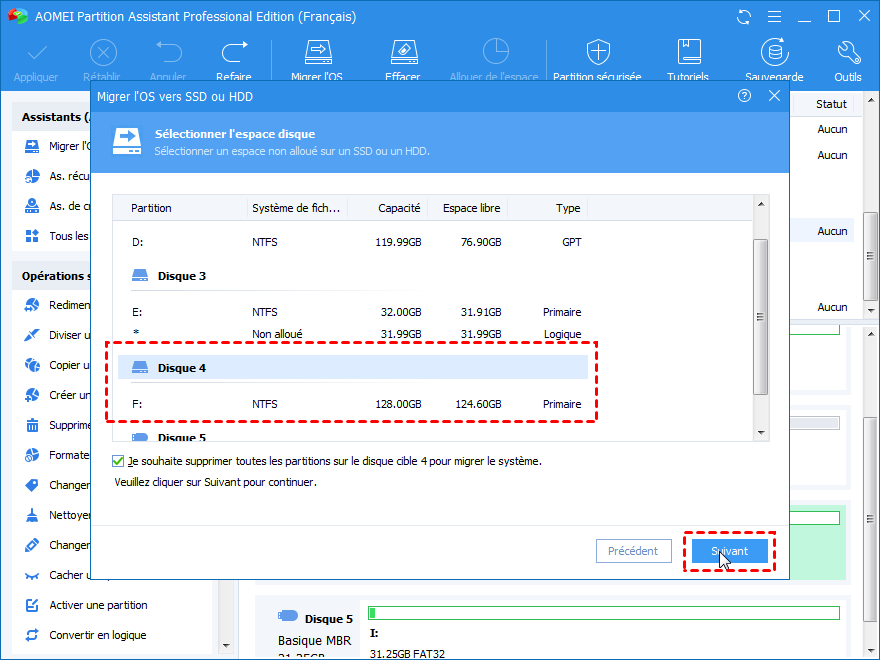Viewport: 880px width, 660px height.
Task: Click the 124.60GB free space cell
Action: click(x=478, y=404)
